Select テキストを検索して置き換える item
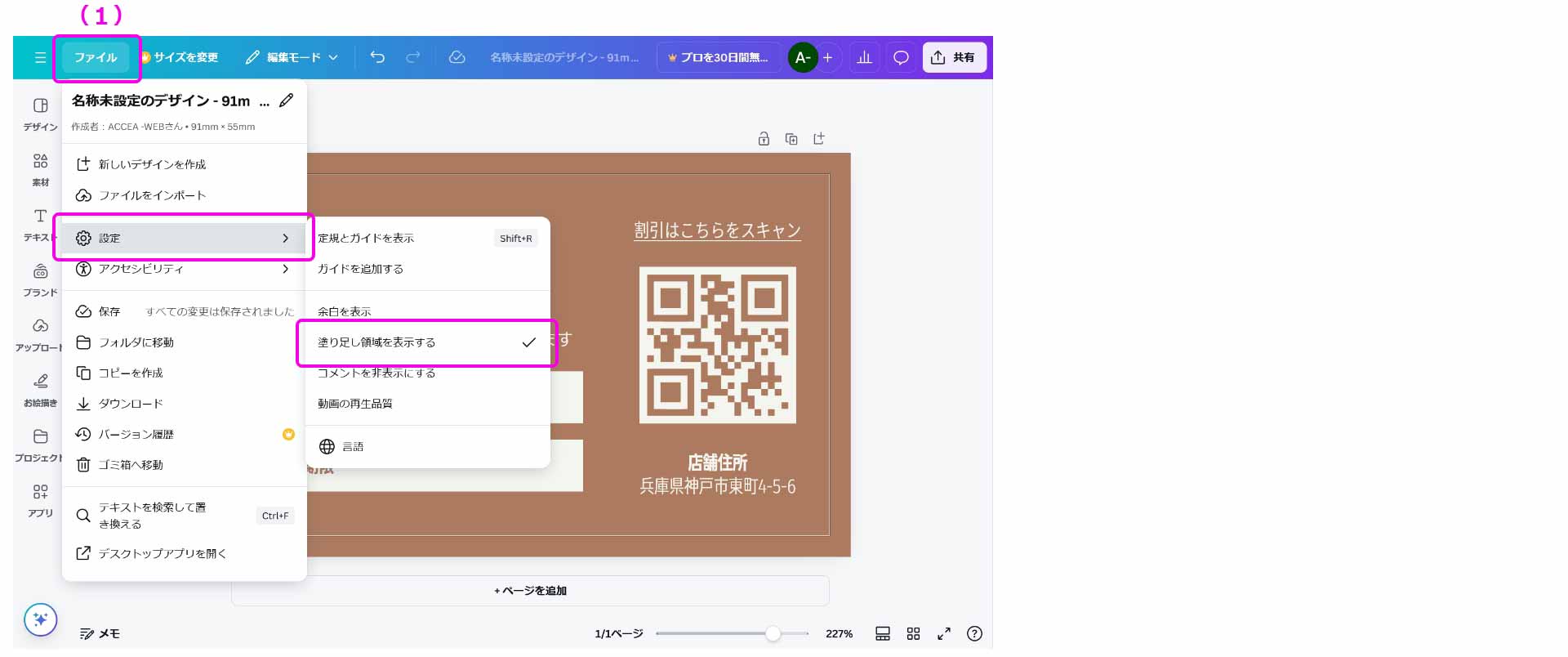1568x657 pixels. 185,516
